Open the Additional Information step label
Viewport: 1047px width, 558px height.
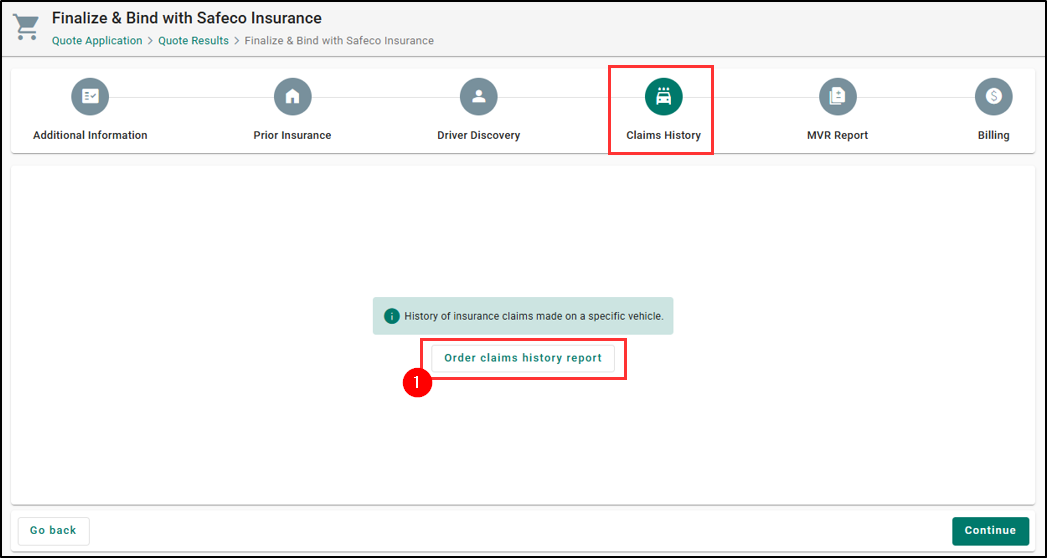[90, 135]
